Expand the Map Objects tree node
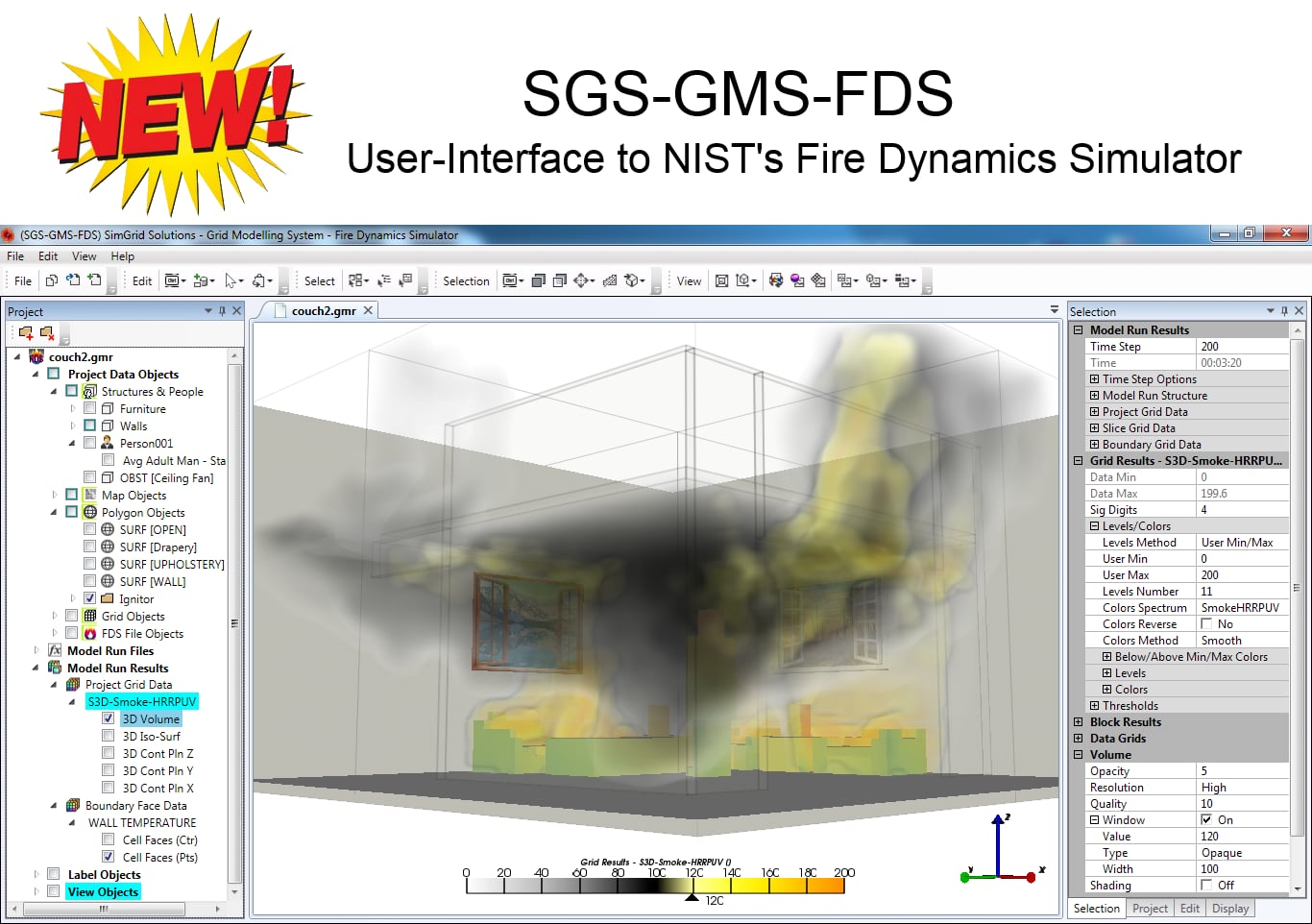The image size is (1312, 924). pyautogui.click(x=55, y=495)
